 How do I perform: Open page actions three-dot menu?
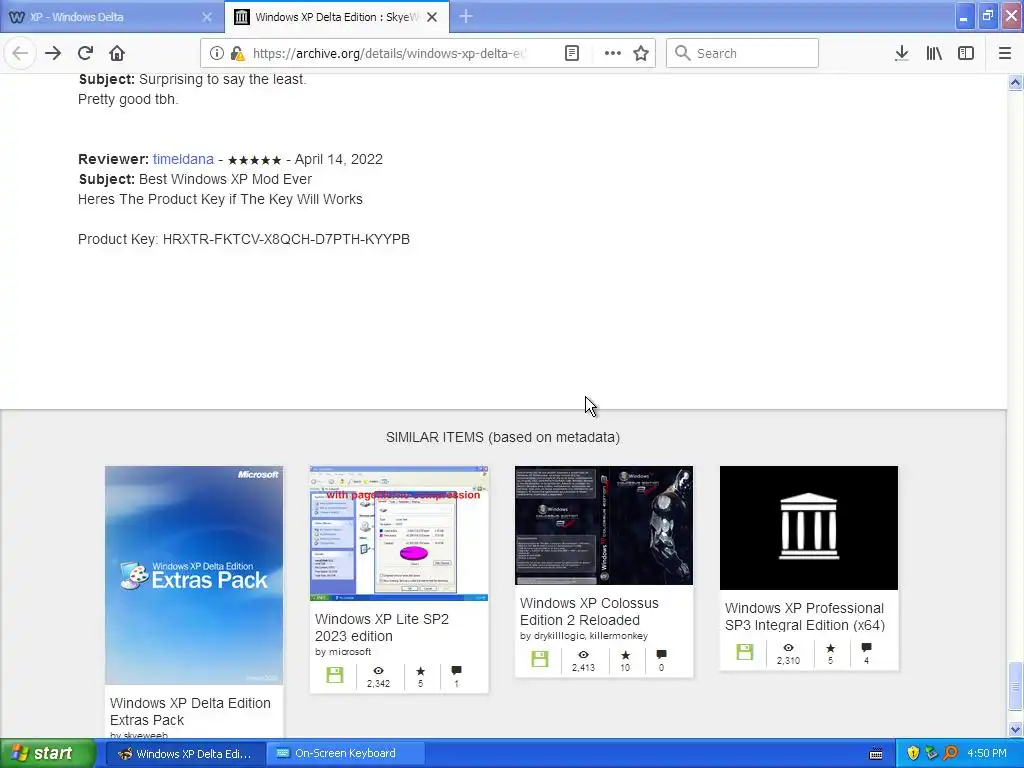coord(613,53)
